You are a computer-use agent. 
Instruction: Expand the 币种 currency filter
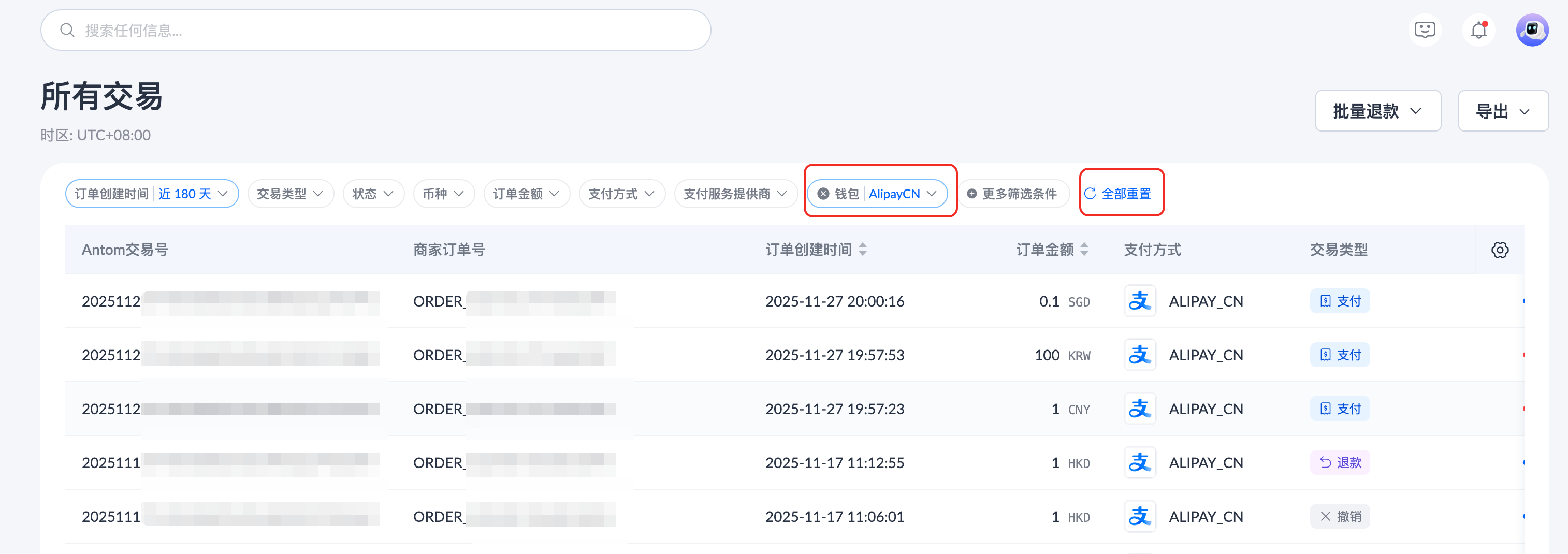tap(444, 194)
